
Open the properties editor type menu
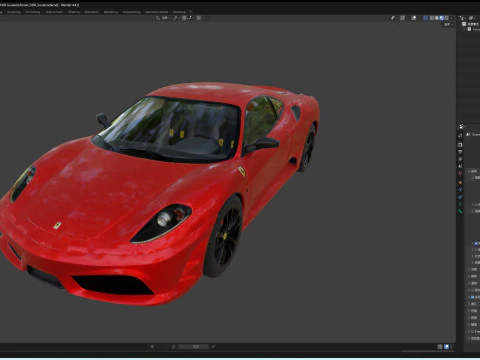pyautogui.click(x=462, y=127)
